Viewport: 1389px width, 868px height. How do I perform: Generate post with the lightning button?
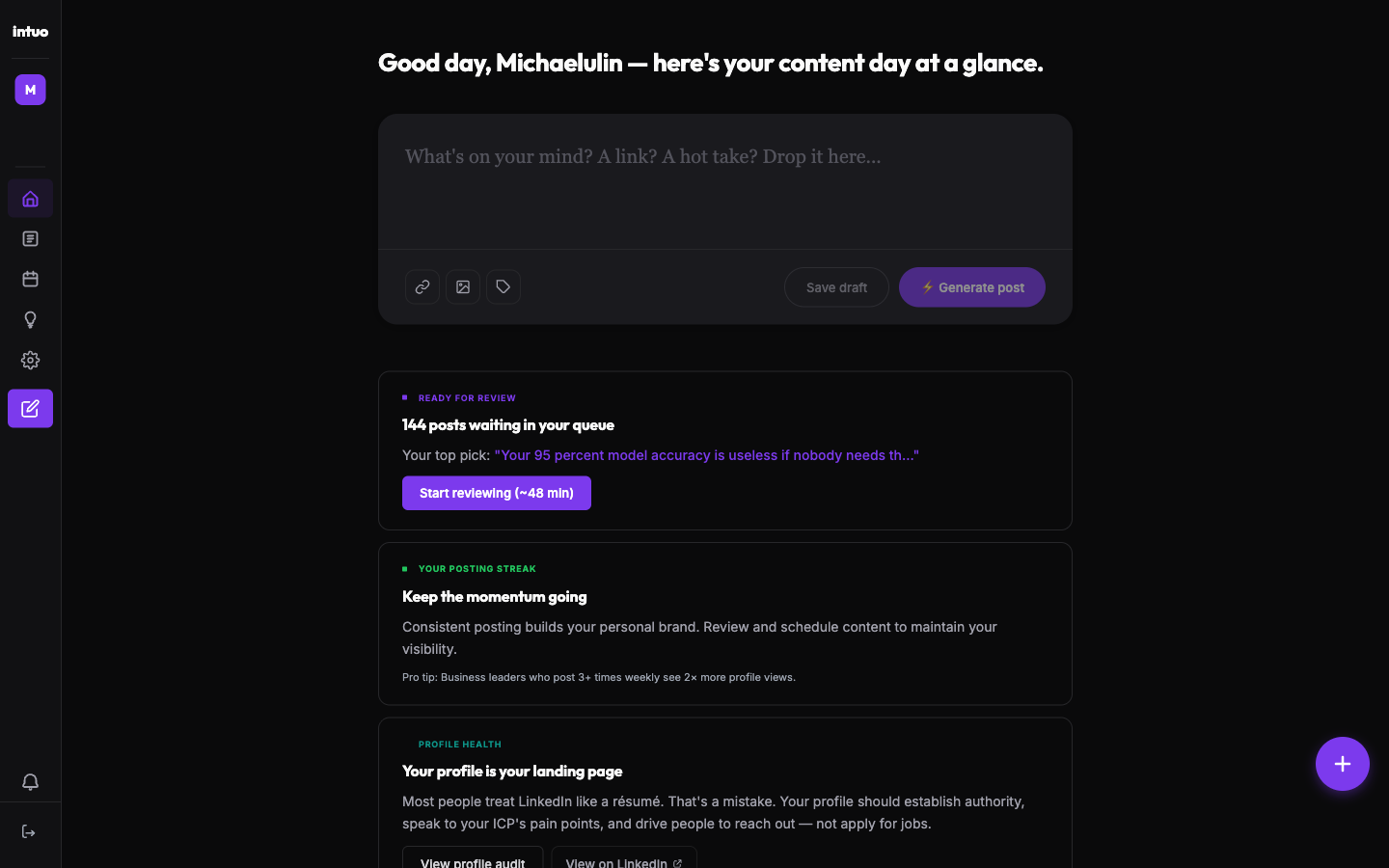[x=971, y=286]
